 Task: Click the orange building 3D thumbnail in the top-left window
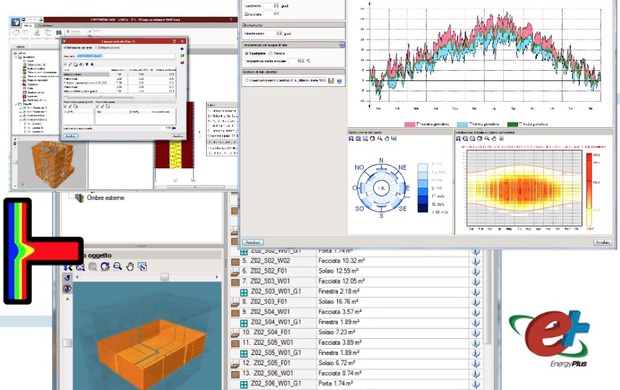(53, 163)
